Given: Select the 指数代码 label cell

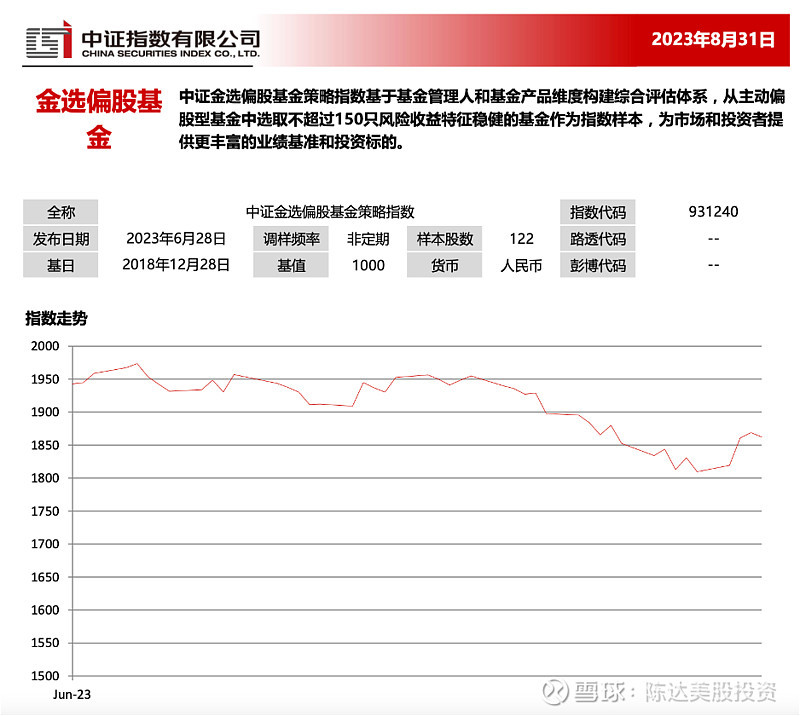Looking at the screenshot, I should click(597, 212).
